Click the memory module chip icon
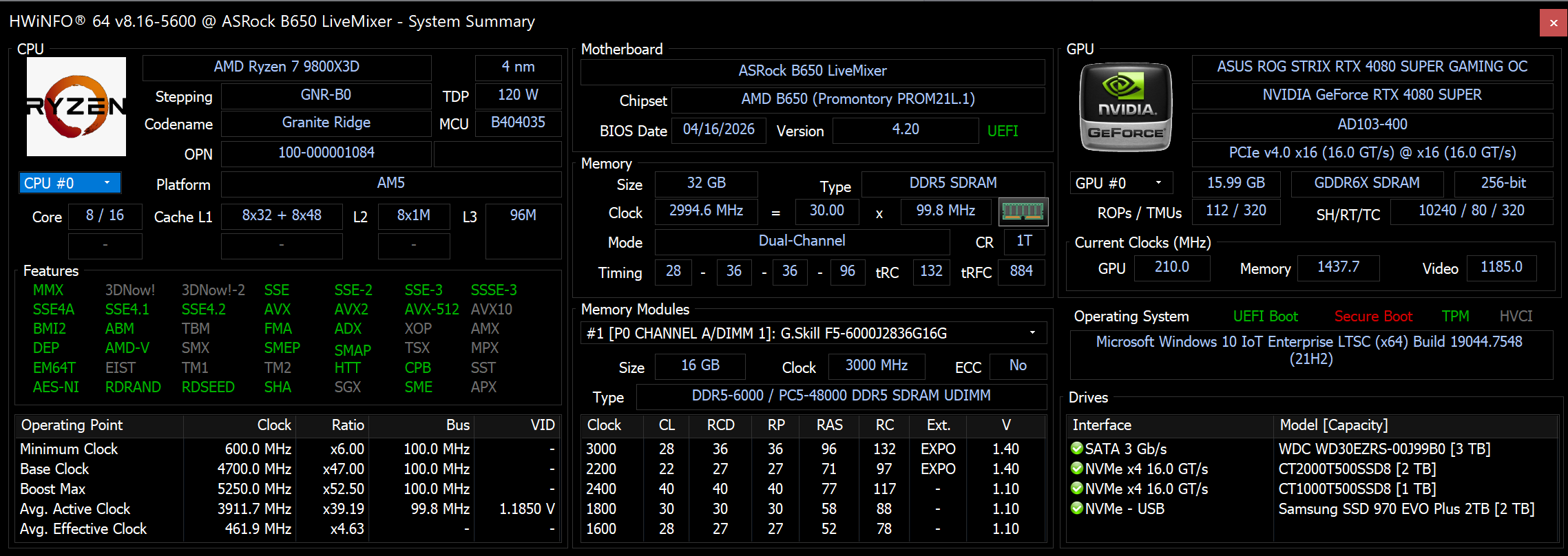 [1023, 211]
